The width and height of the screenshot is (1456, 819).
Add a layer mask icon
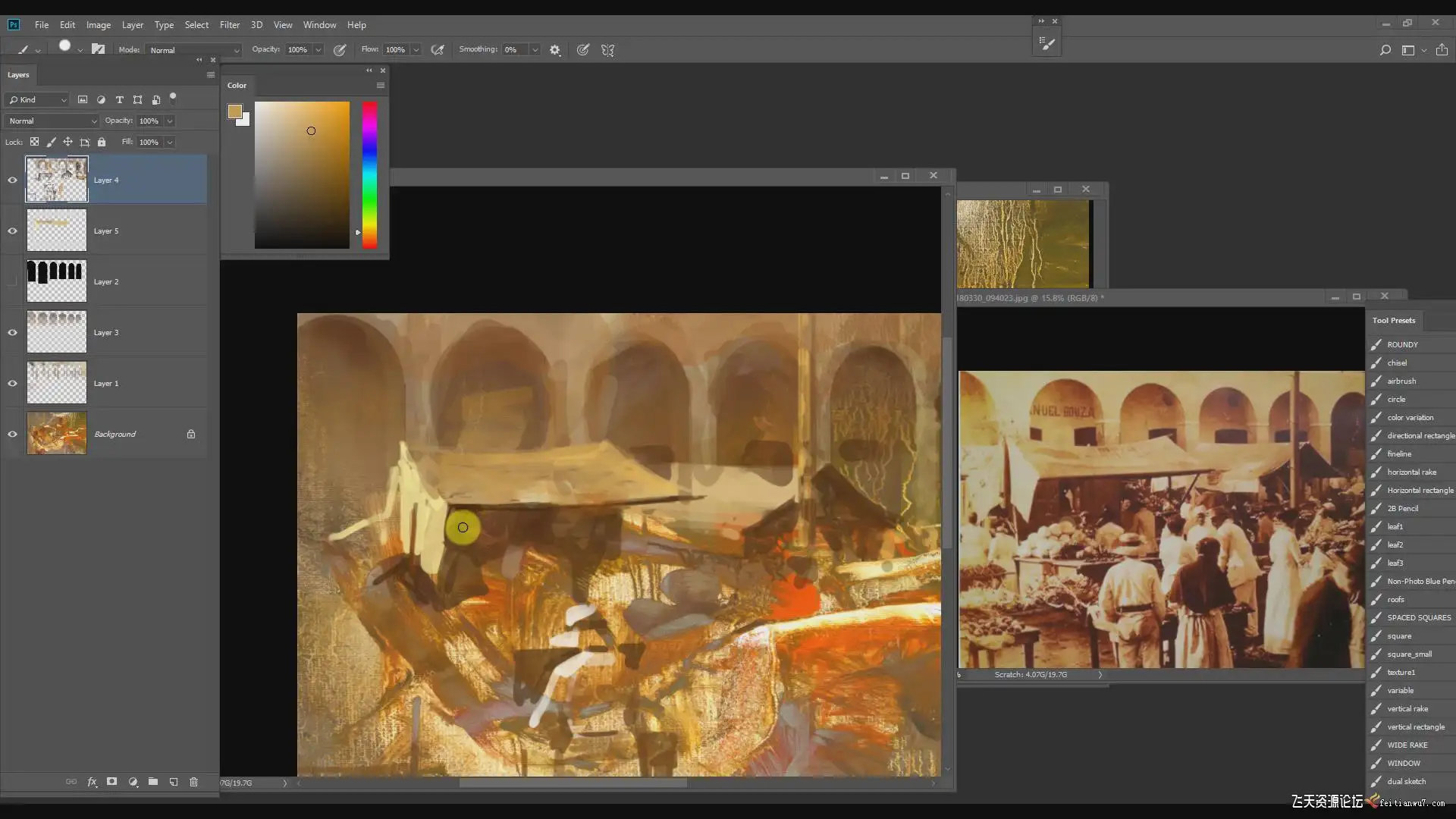pyautogui.click(x=111, y=782)
